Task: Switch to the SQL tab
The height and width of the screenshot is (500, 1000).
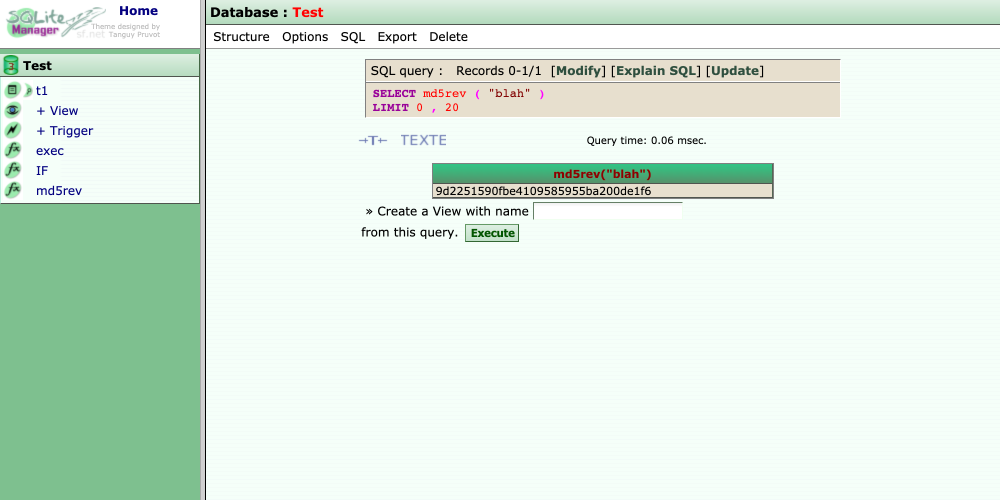Action: coord(353,37)
